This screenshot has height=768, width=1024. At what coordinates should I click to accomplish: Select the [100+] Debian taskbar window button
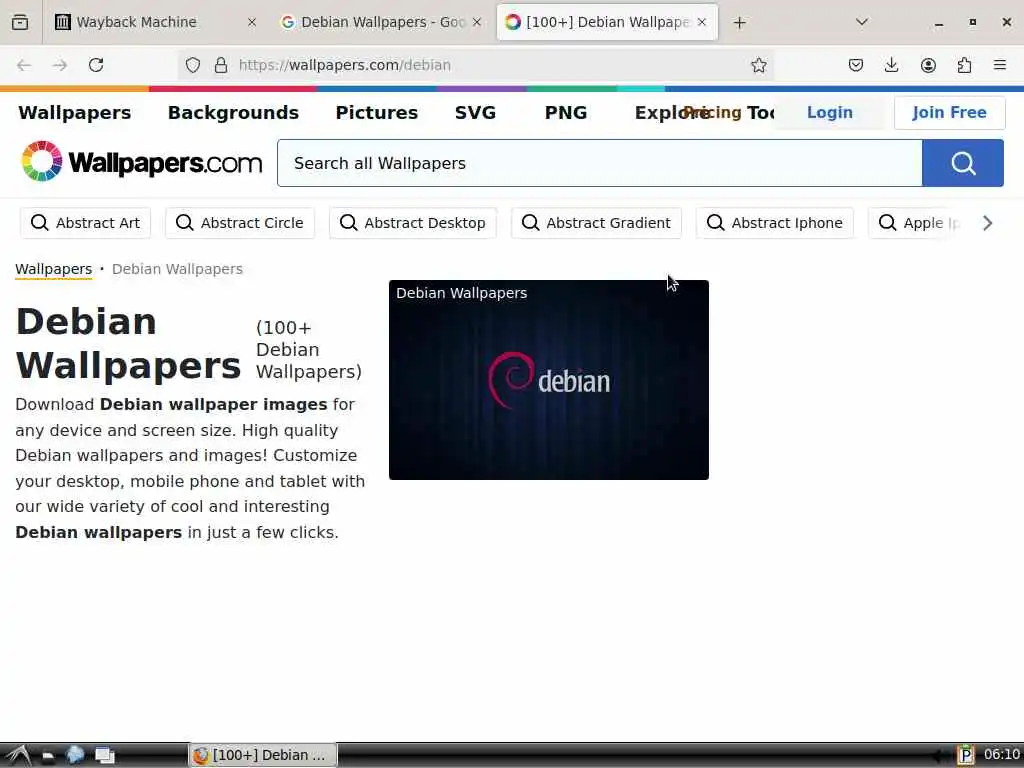[263, 755]
